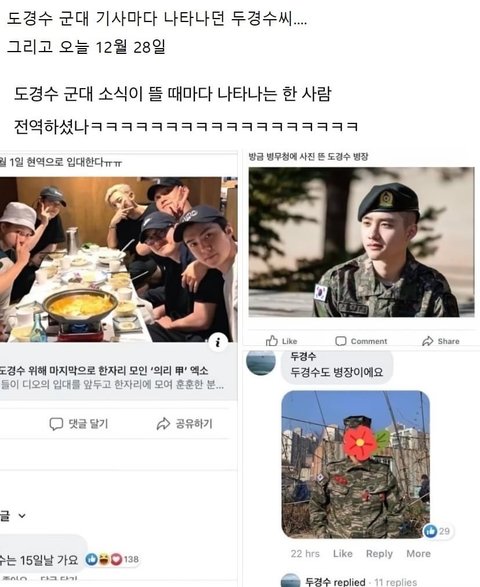Image resolution: width=480 pixels, height=587 pixels.
Task: Click 두경수 commenter profile avatar
Action: [x=261, y=362]
